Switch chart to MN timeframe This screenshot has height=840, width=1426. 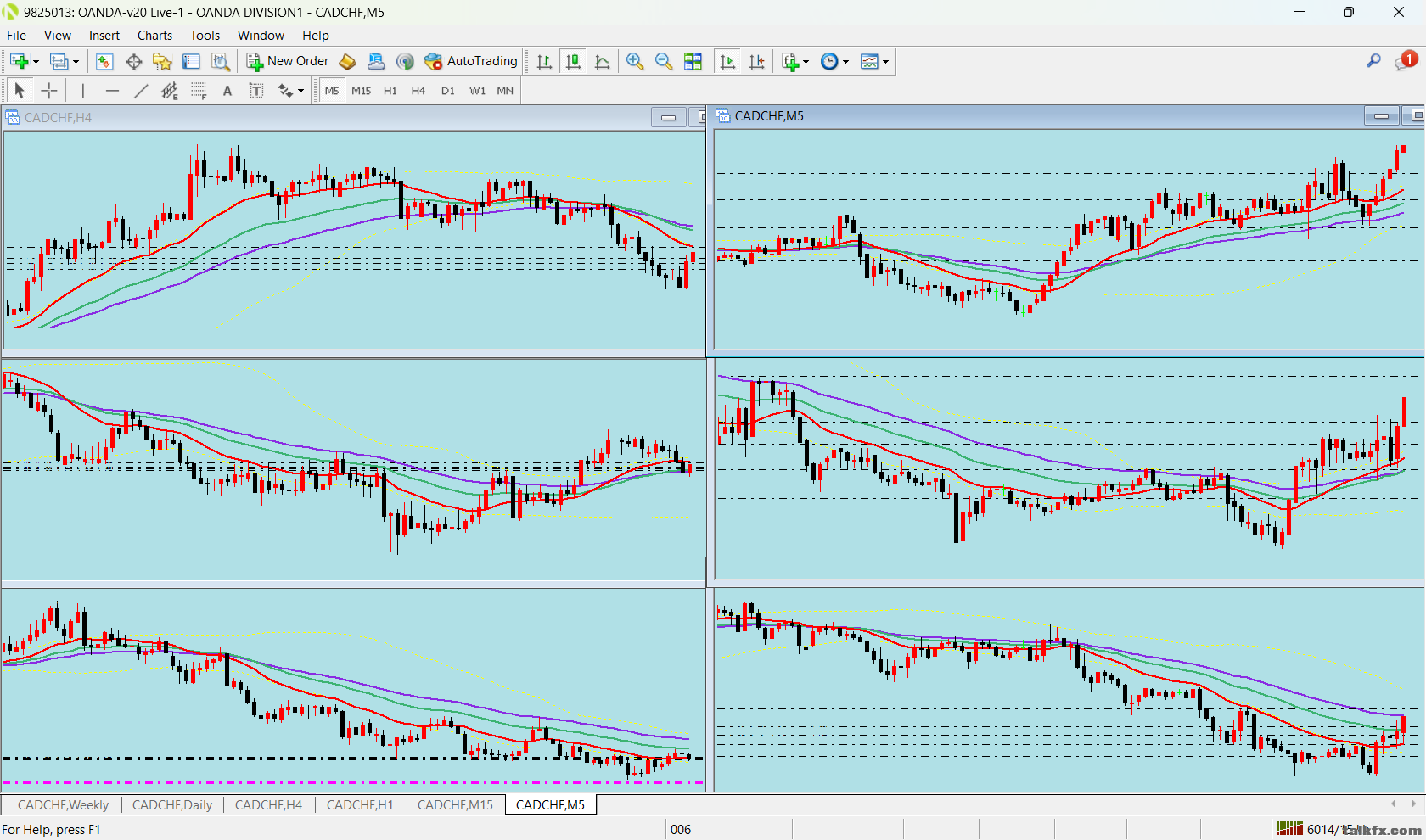(x=505, y=91)
